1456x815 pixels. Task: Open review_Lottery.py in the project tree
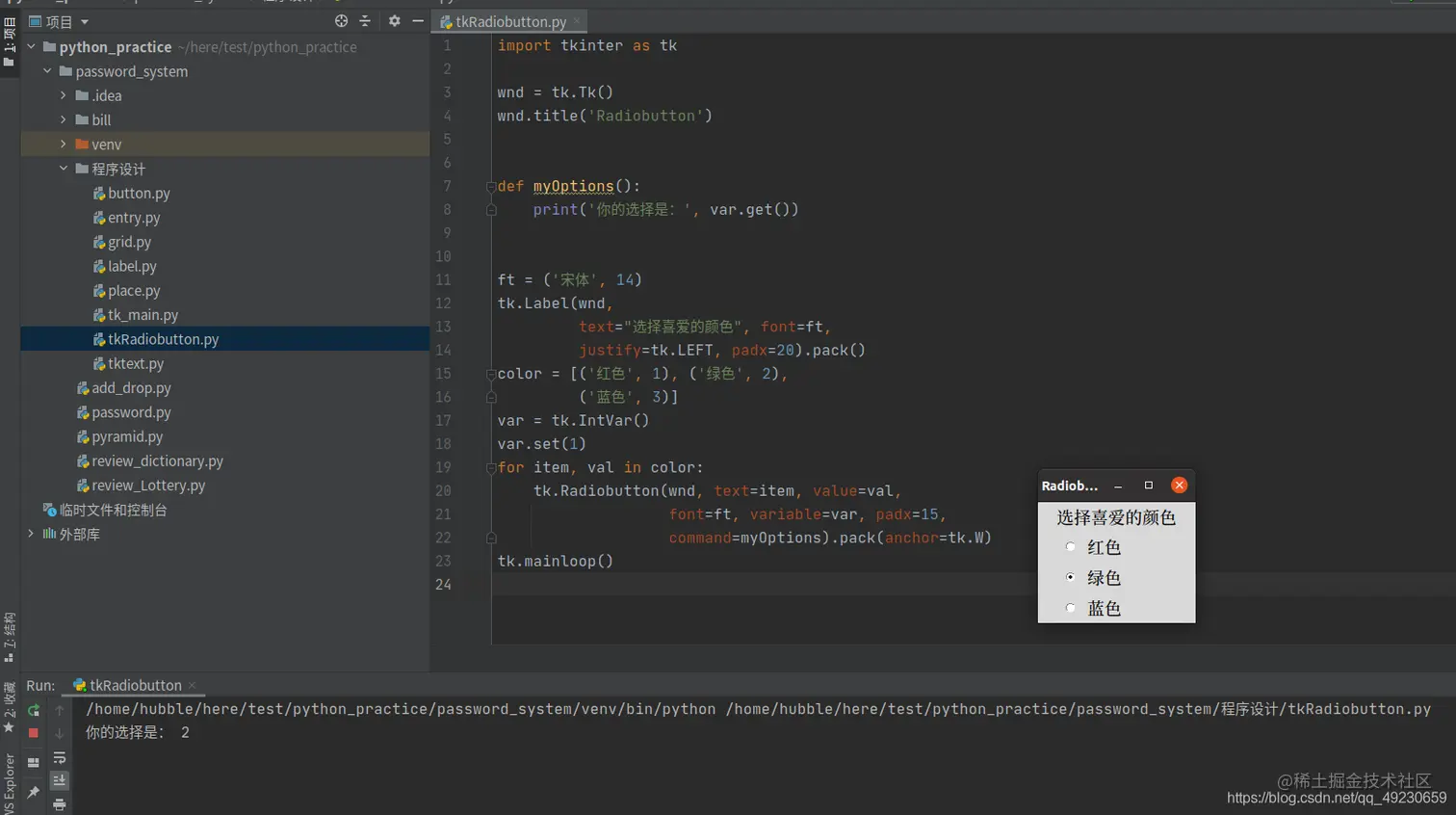click(x=148, y=486)
